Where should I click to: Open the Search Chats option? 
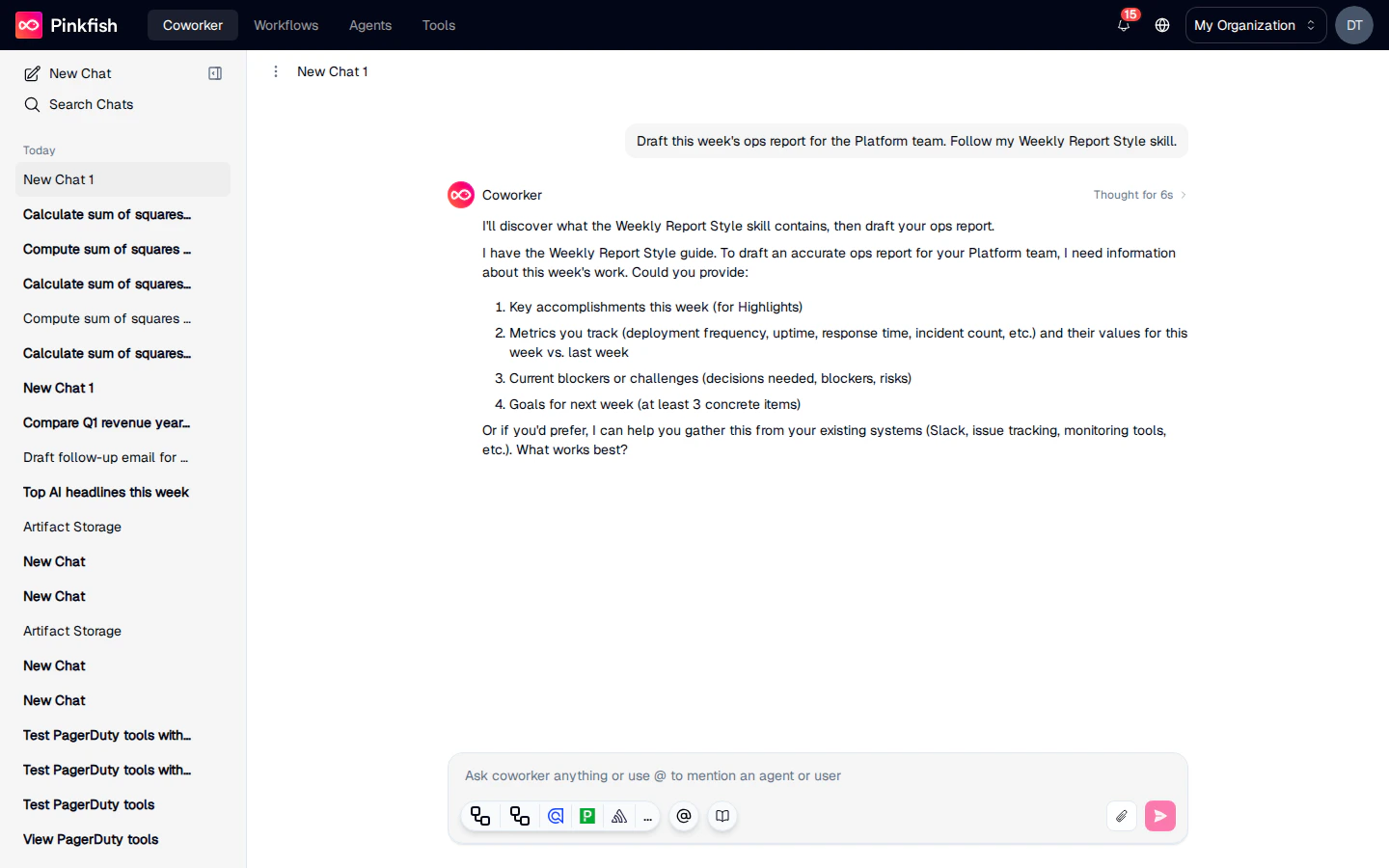click(x=78, y=104)
